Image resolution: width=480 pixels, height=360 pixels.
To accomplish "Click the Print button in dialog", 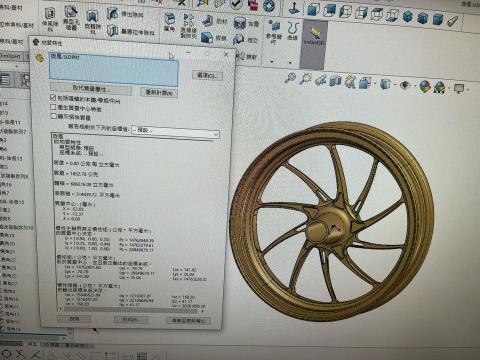I will pos(130,320).
